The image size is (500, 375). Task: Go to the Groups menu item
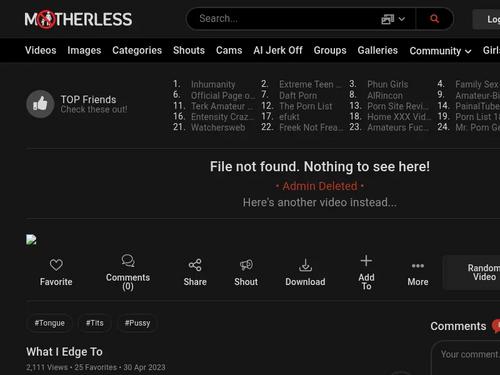click(330, 50)
